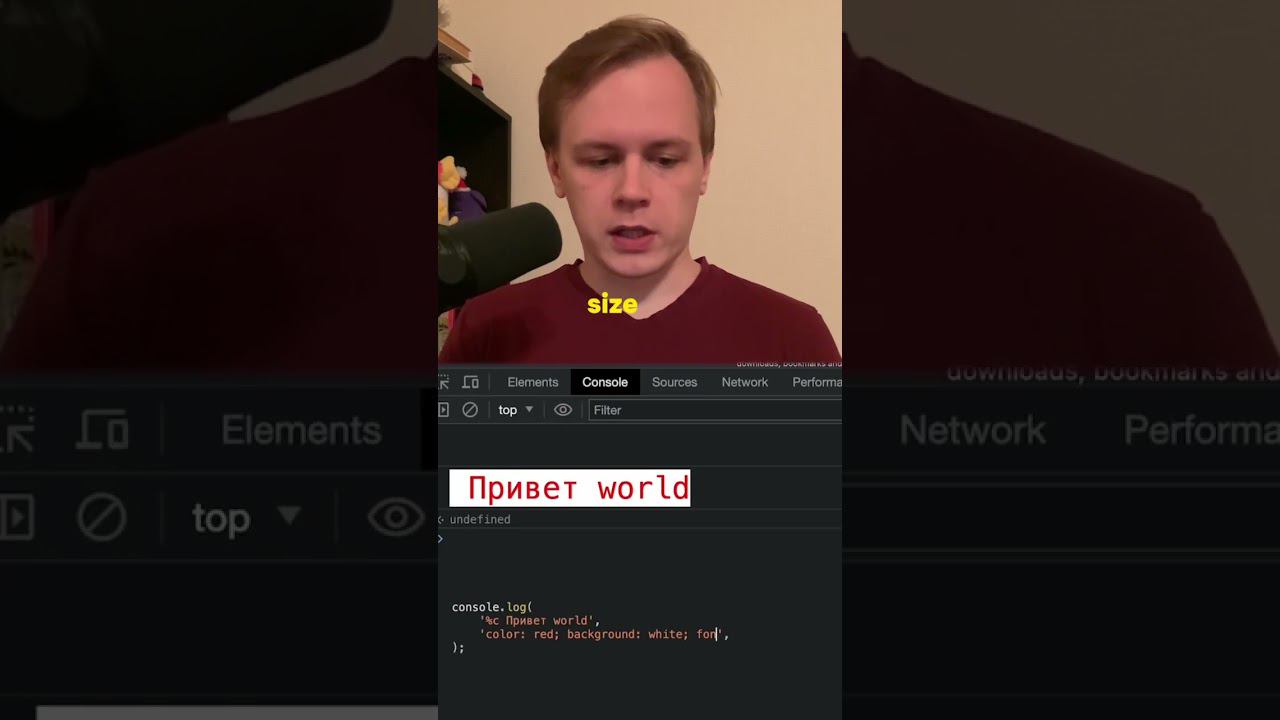Open the top context dropdown
This screenshot has width=1280, height=720.
[516, 410]
